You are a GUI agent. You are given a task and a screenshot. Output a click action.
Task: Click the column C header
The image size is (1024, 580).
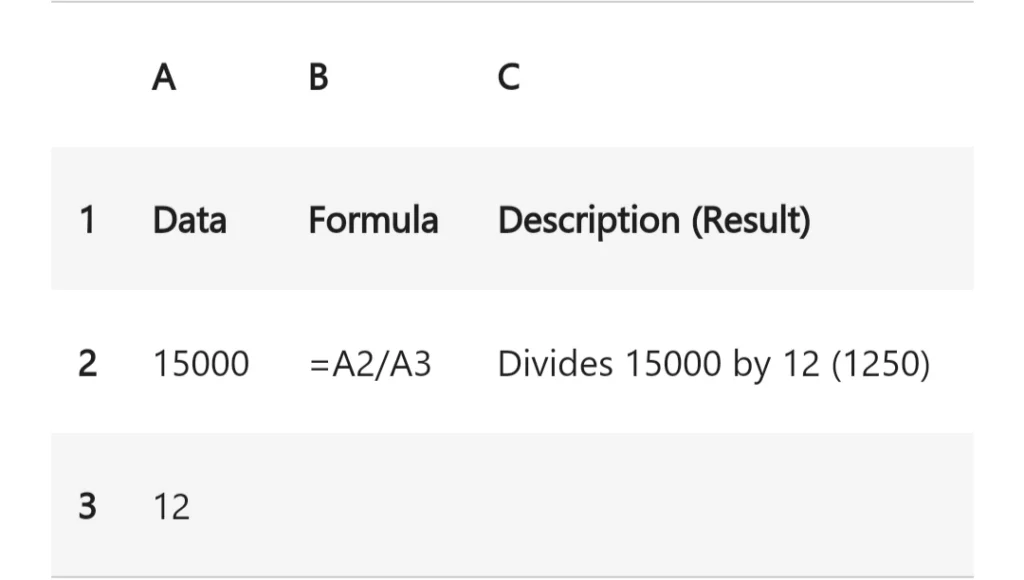(x=509, y=77)
